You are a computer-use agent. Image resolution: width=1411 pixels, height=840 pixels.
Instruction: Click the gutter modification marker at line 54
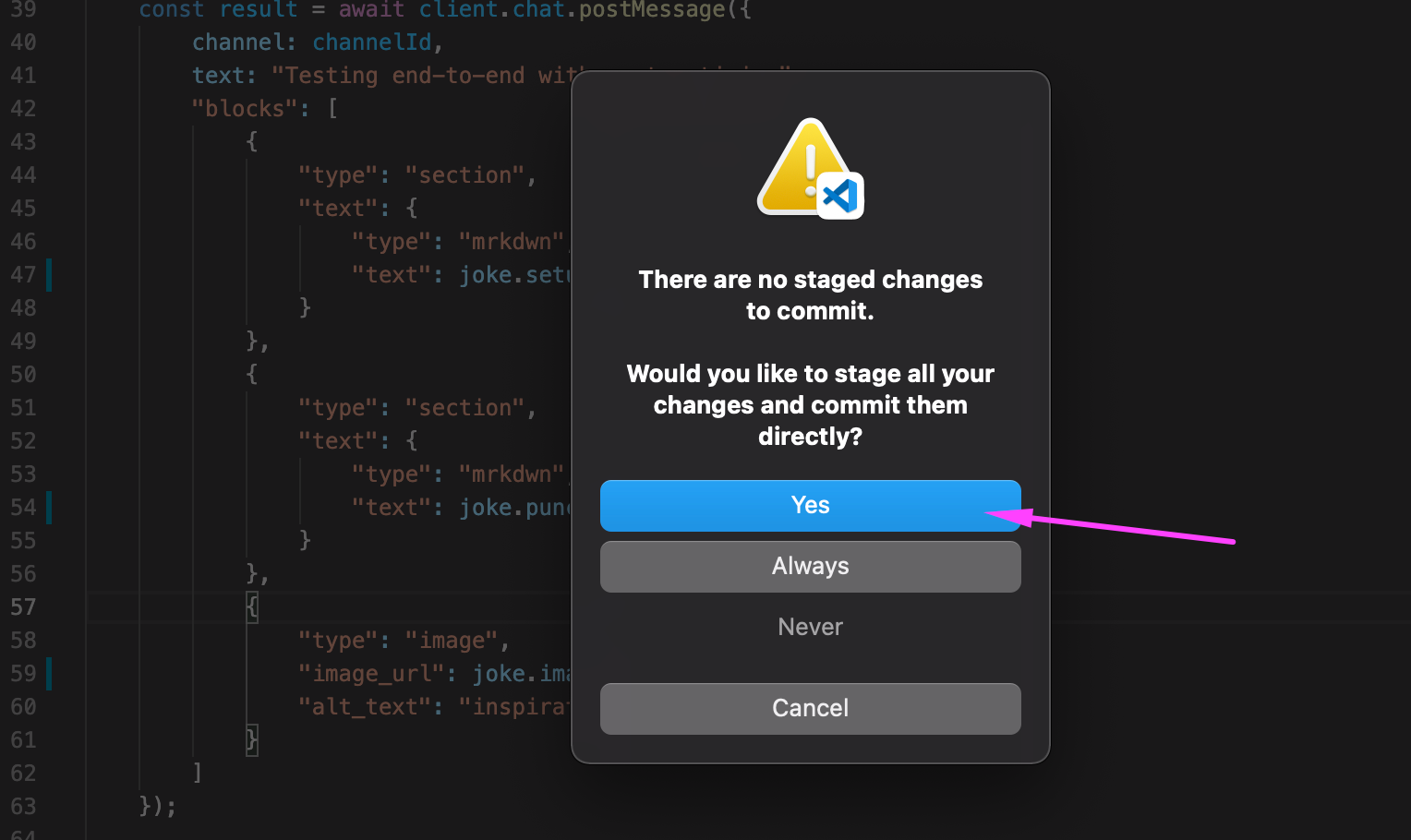coord(50,507)
